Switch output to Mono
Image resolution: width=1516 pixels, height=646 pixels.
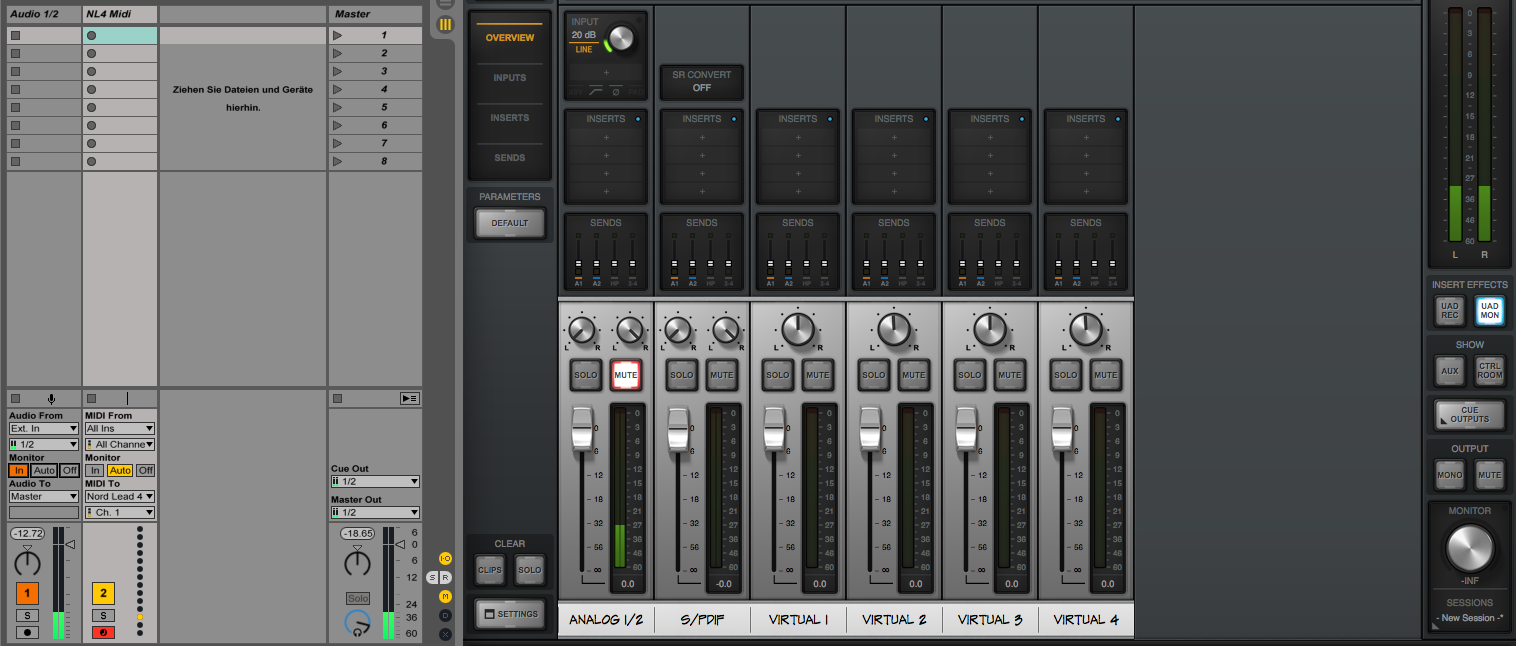[1450, 475]
